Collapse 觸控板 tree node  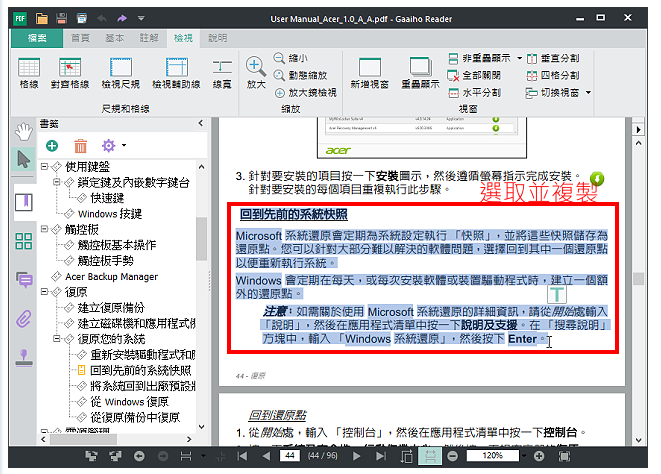pos(44,229)
